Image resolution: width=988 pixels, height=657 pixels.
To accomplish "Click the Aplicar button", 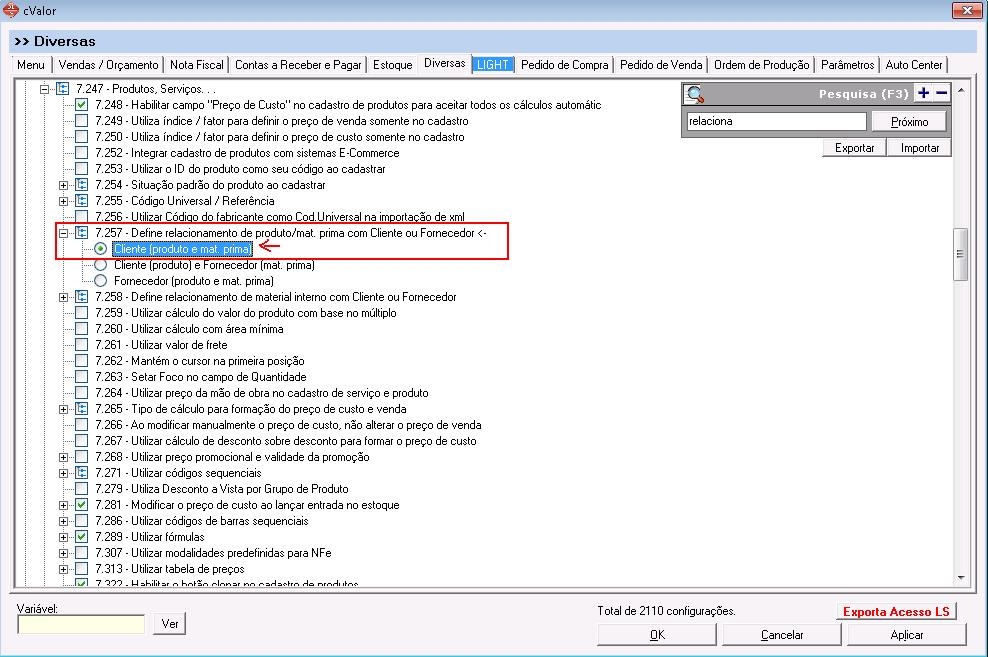I will [x=907, y=634].
